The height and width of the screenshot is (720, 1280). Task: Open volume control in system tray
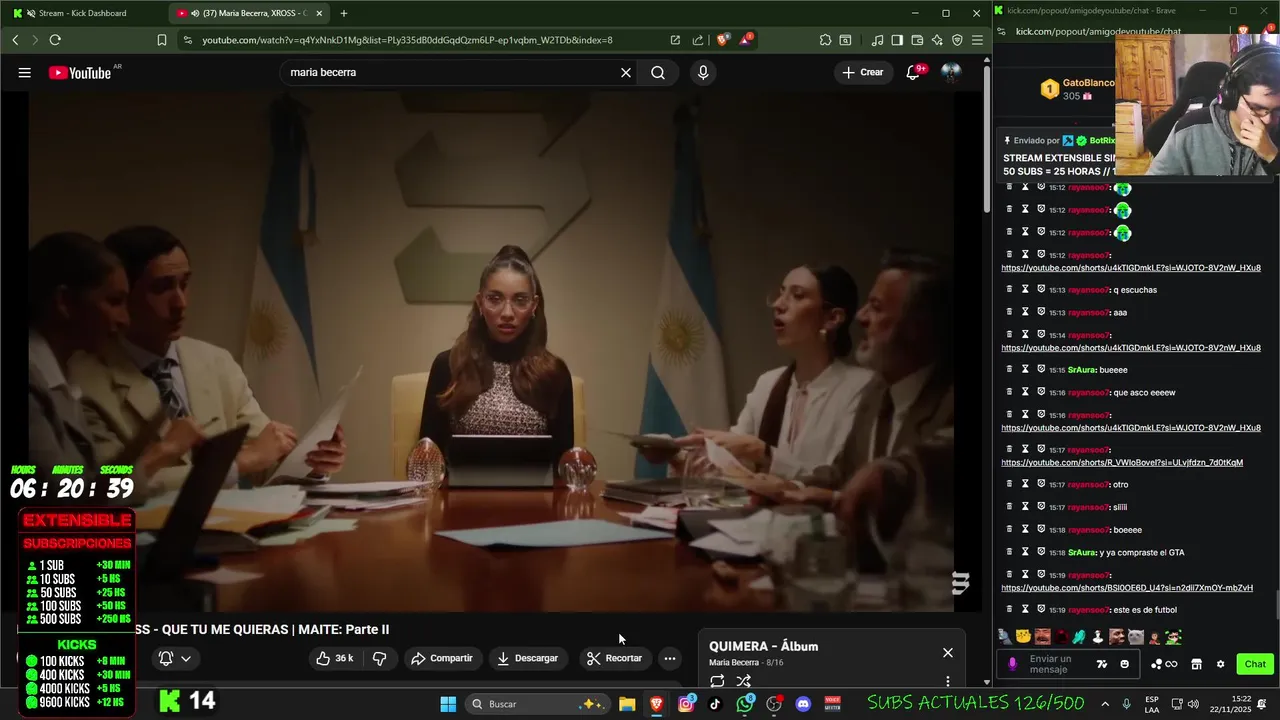click(1193, 704)
